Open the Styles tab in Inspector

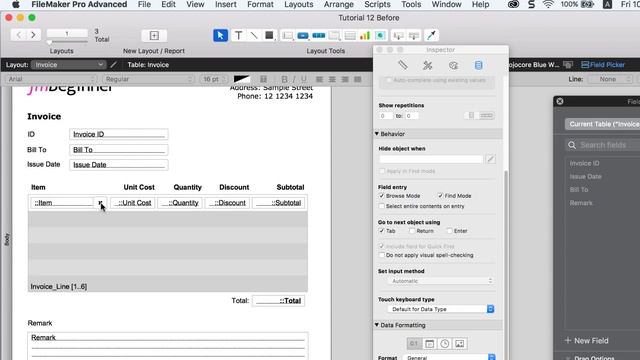pos(427,65)
